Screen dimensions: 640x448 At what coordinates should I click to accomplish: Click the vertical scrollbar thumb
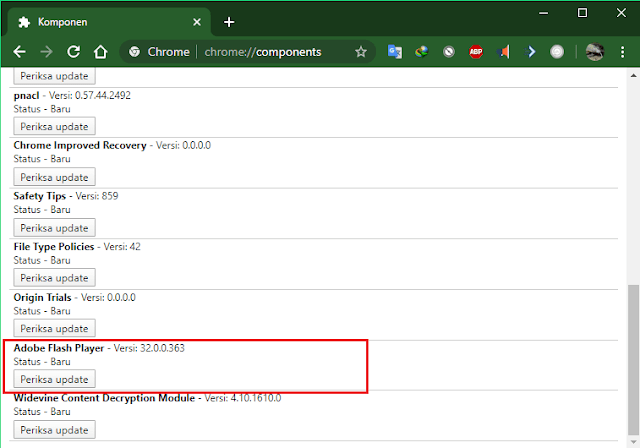(633, 360)
